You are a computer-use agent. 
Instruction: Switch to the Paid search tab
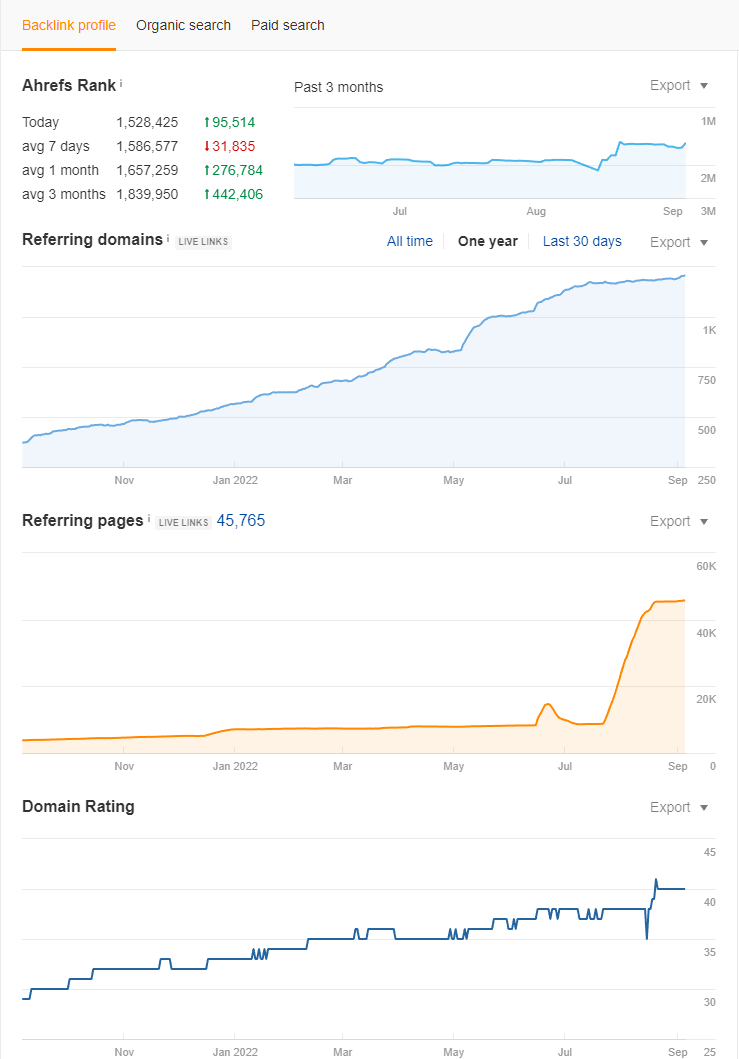click(x=288, y=25)
